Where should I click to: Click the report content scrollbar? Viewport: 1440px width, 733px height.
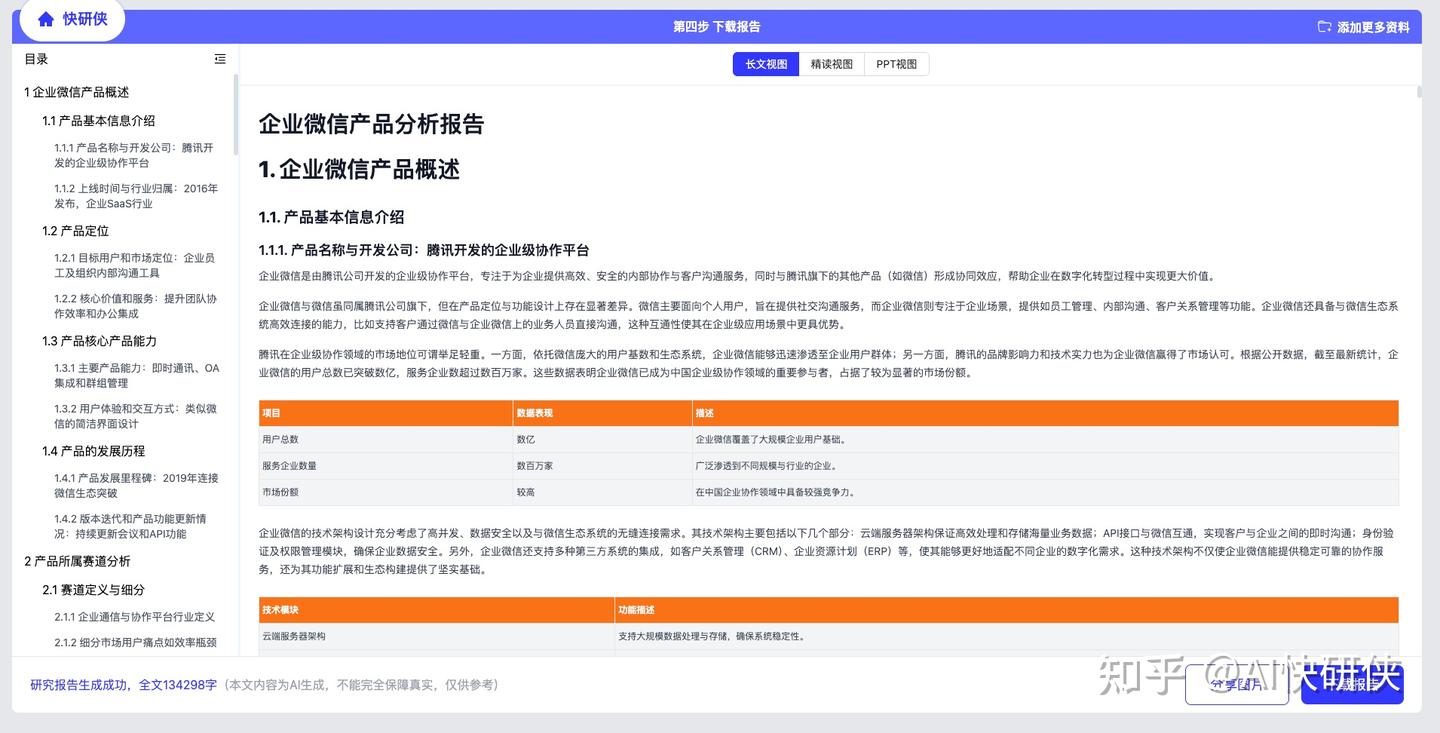[1418, 92]
